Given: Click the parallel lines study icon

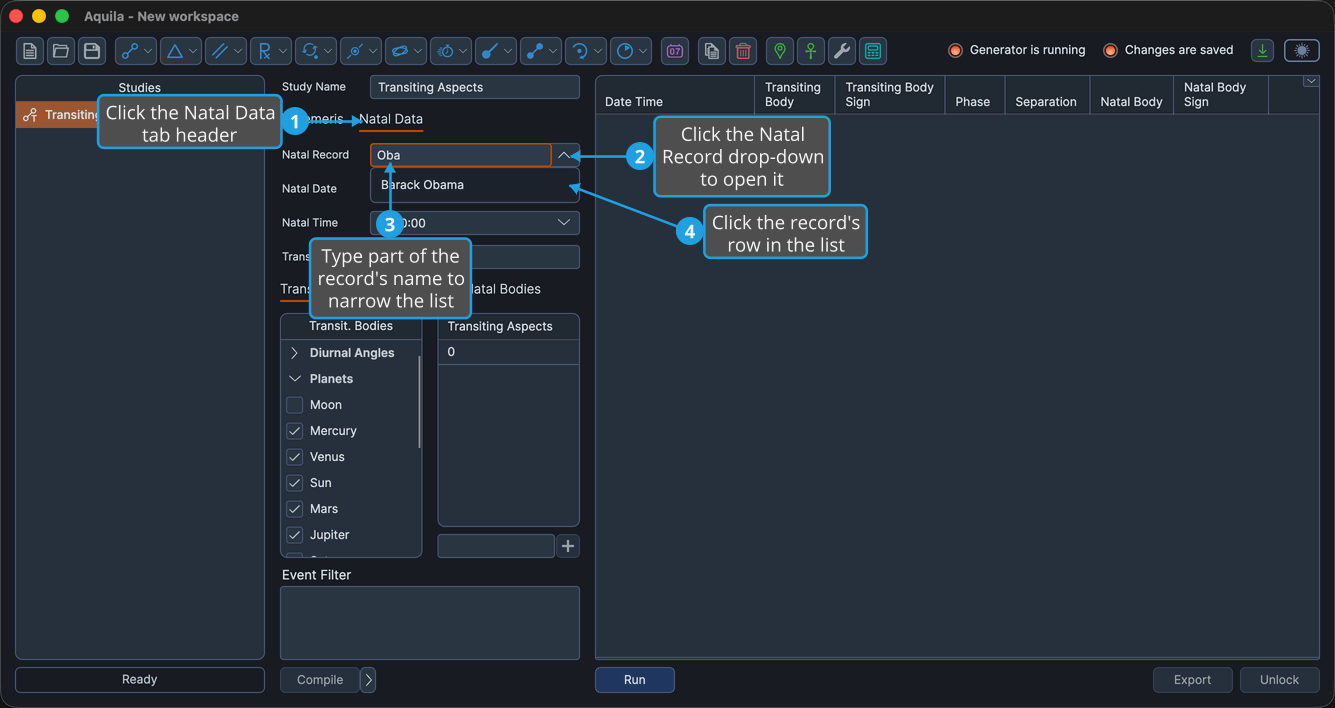Looking at the screenshot, I should point(226,51).
